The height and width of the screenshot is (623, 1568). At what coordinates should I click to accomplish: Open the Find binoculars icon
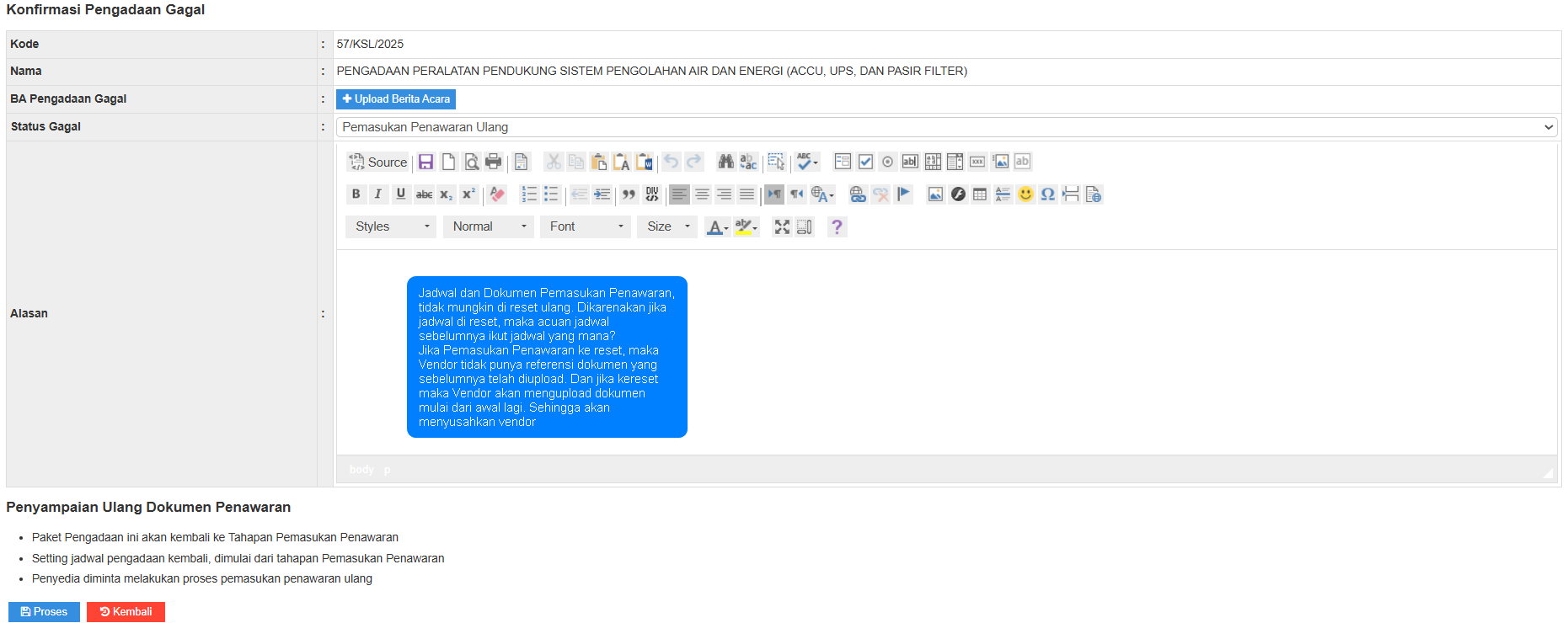pos(725,162)
